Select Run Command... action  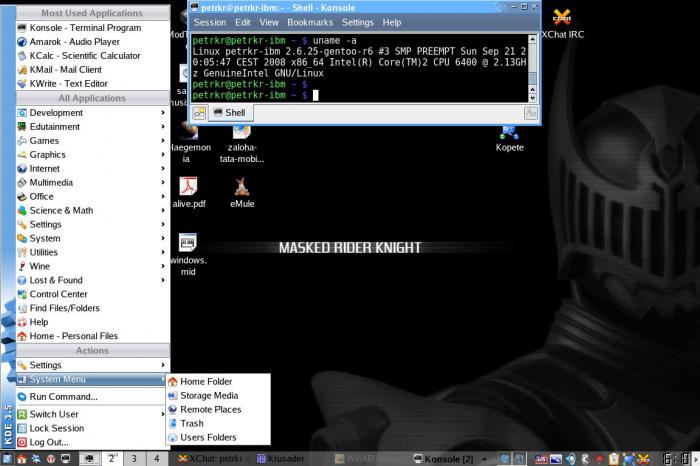92,396
